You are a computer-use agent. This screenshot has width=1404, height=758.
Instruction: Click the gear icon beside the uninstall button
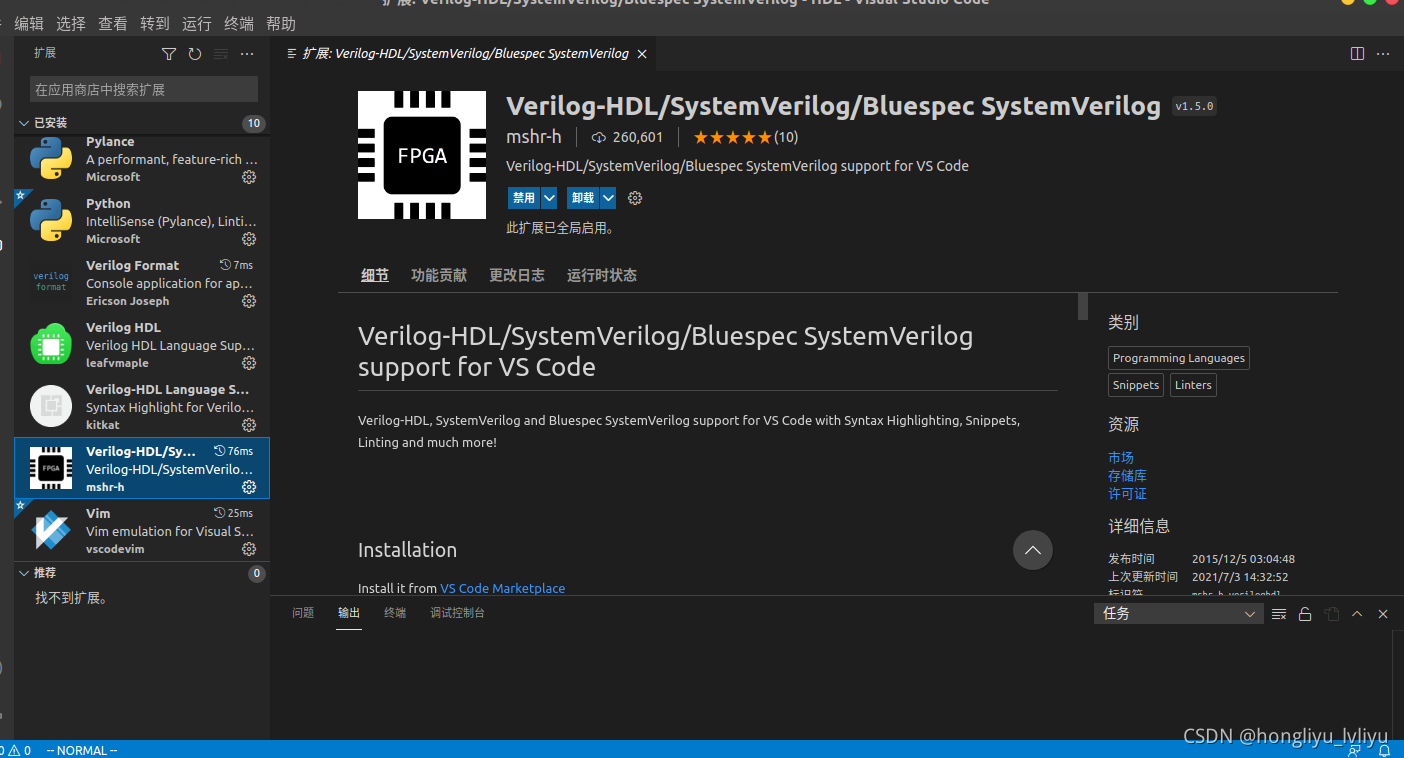[635, 198]
